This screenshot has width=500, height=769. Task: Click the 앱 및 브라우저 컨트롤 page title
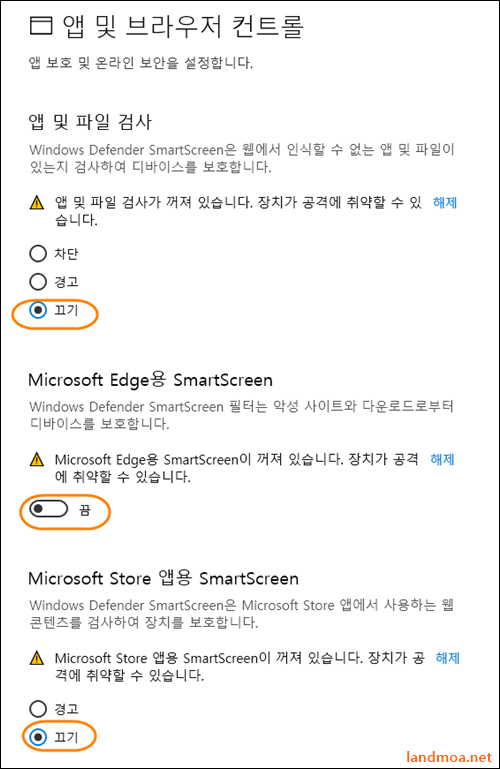pyautogui.click(x=183, y=26)
